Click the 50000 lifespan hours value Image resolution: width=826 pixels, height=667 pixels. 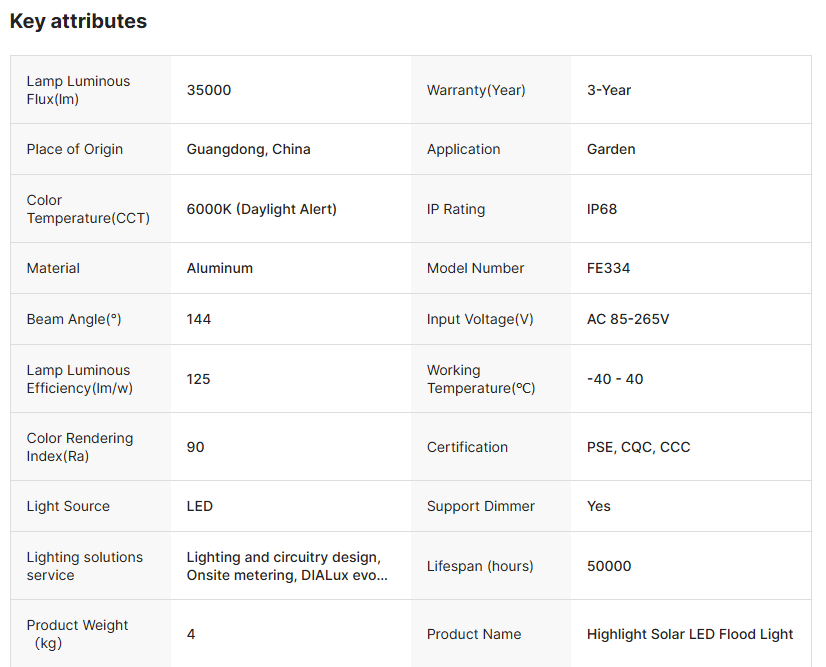click(x=608, y=566)
